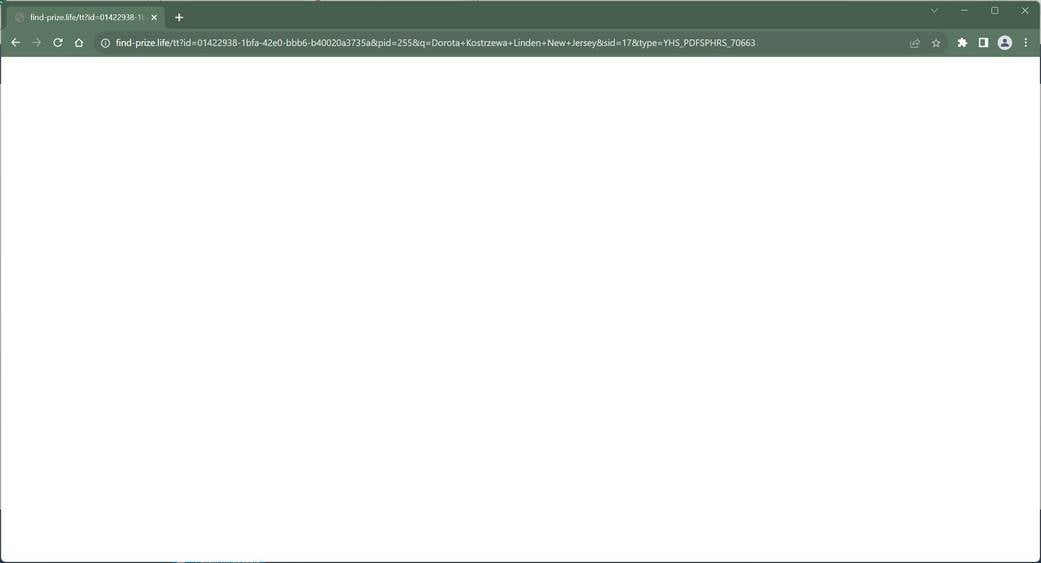Open the user profile menu

tap(1004, 42)
